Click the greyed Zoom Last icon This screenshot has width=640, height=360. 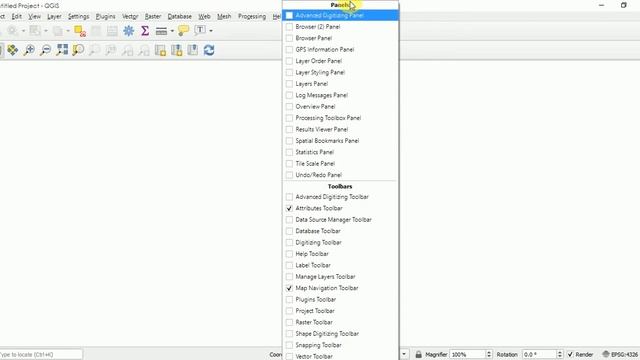click(127, 50)
